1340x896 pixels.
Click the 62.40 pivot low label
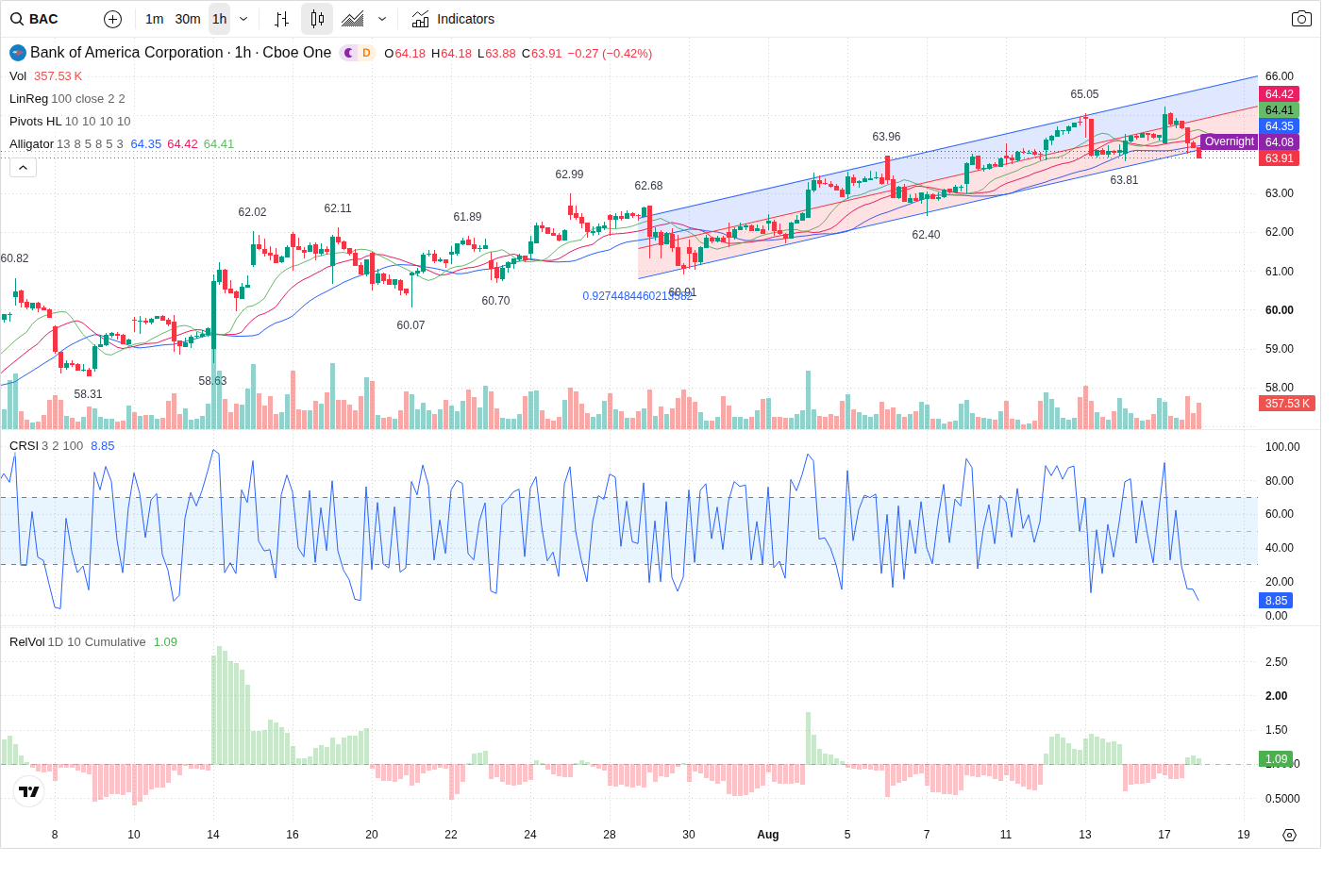tap(926, 235)
